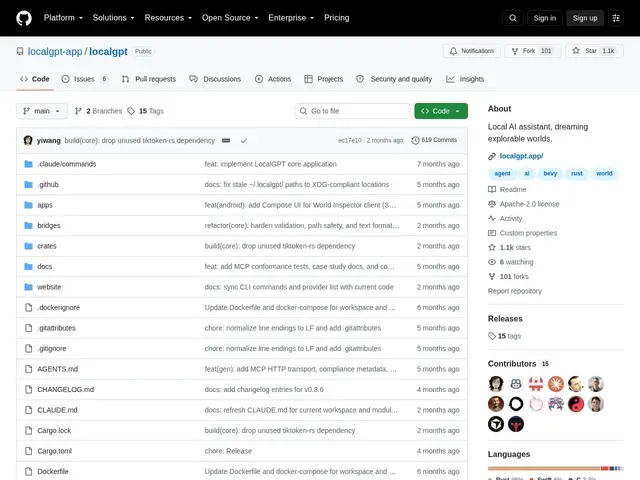Viewport: 640px width, 480px height.
Task: Click the tag icon beside 15 Tags
Action: coord(131,111)
